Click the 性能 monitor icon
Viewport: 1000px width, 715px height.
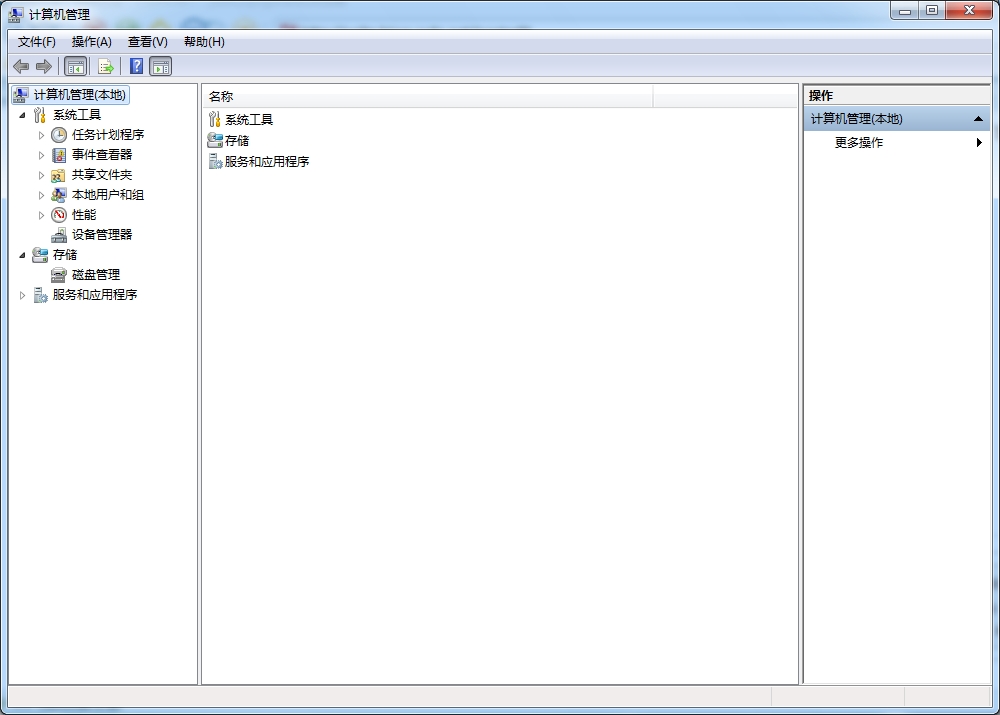(59, 215)
